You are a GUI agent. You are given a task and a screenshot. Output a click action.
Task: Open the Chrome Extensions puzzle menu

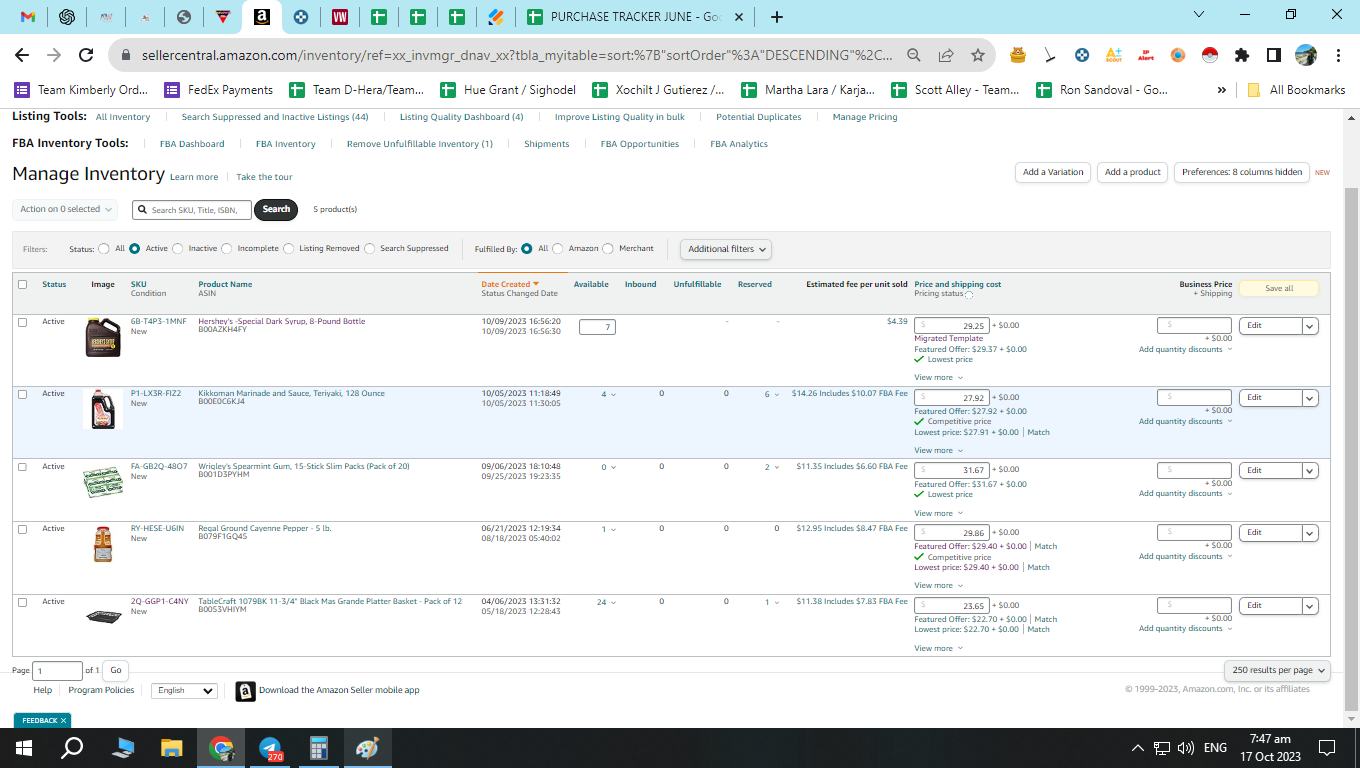click(x=1242, y=55)
